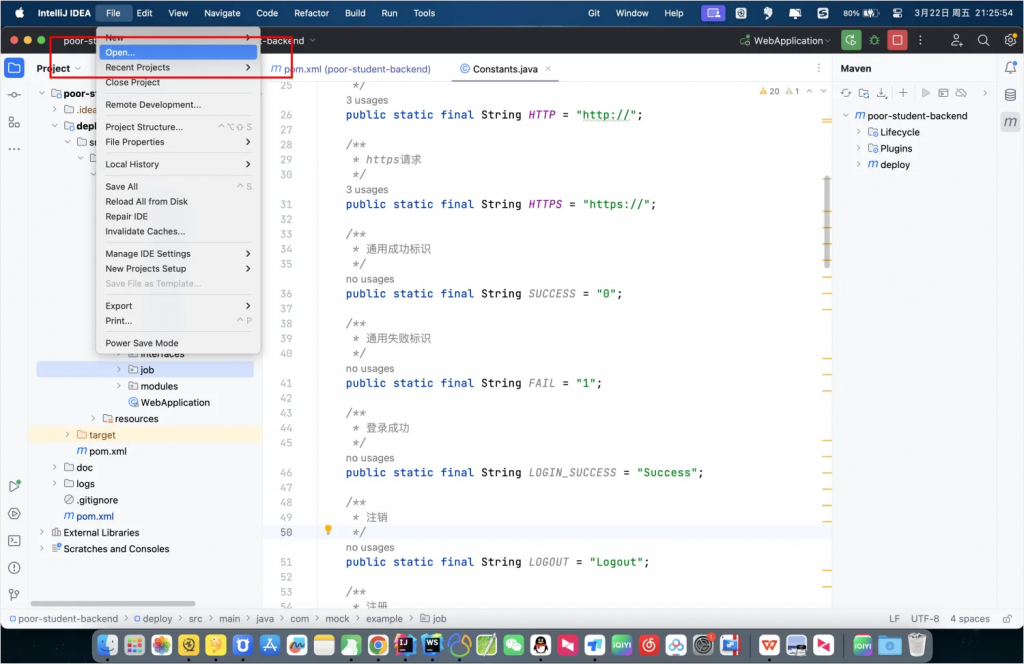This screenshot has height=664, width=1024.
Task: Toggle Maven offline mode icon
Action: (x=960, y=93)
